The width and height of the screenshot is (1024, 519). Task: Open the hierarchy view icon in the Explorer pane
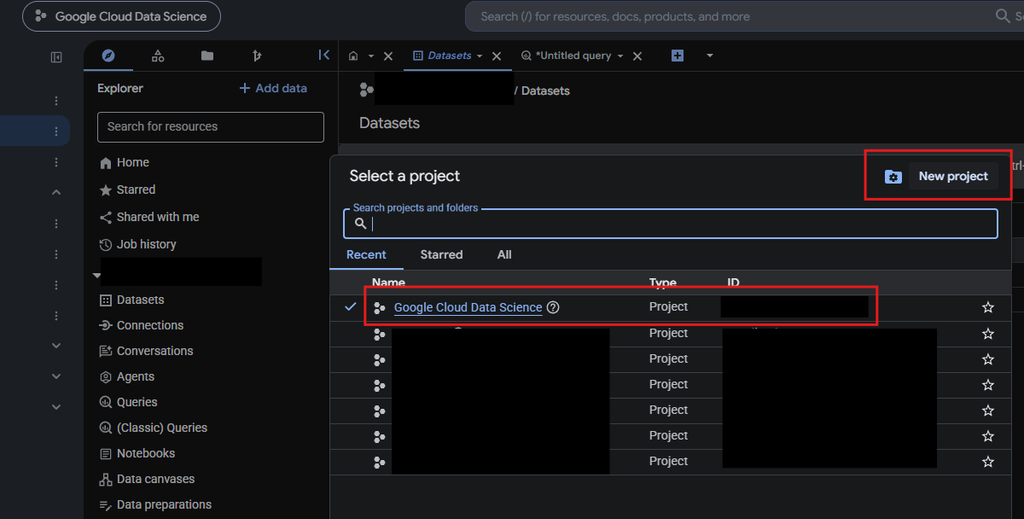158,56
